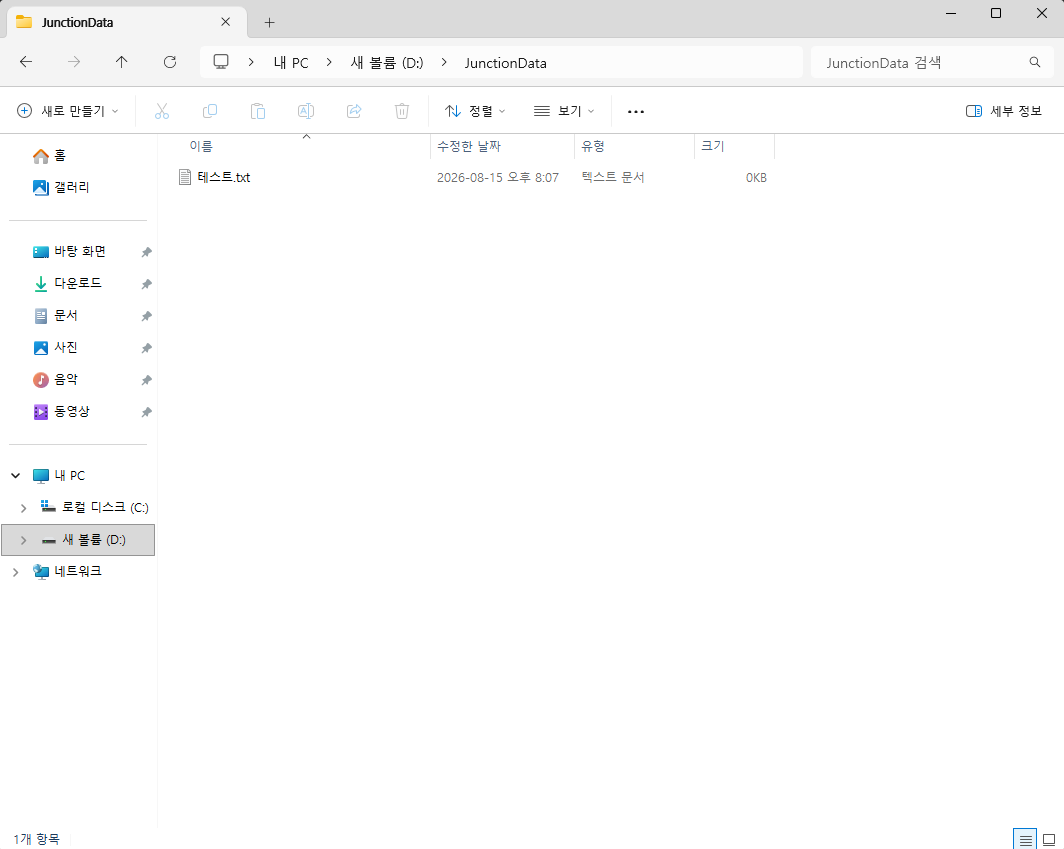Go back to the previous folder
The width and height of the screenshot is (1064, 849).
point(26,62)
